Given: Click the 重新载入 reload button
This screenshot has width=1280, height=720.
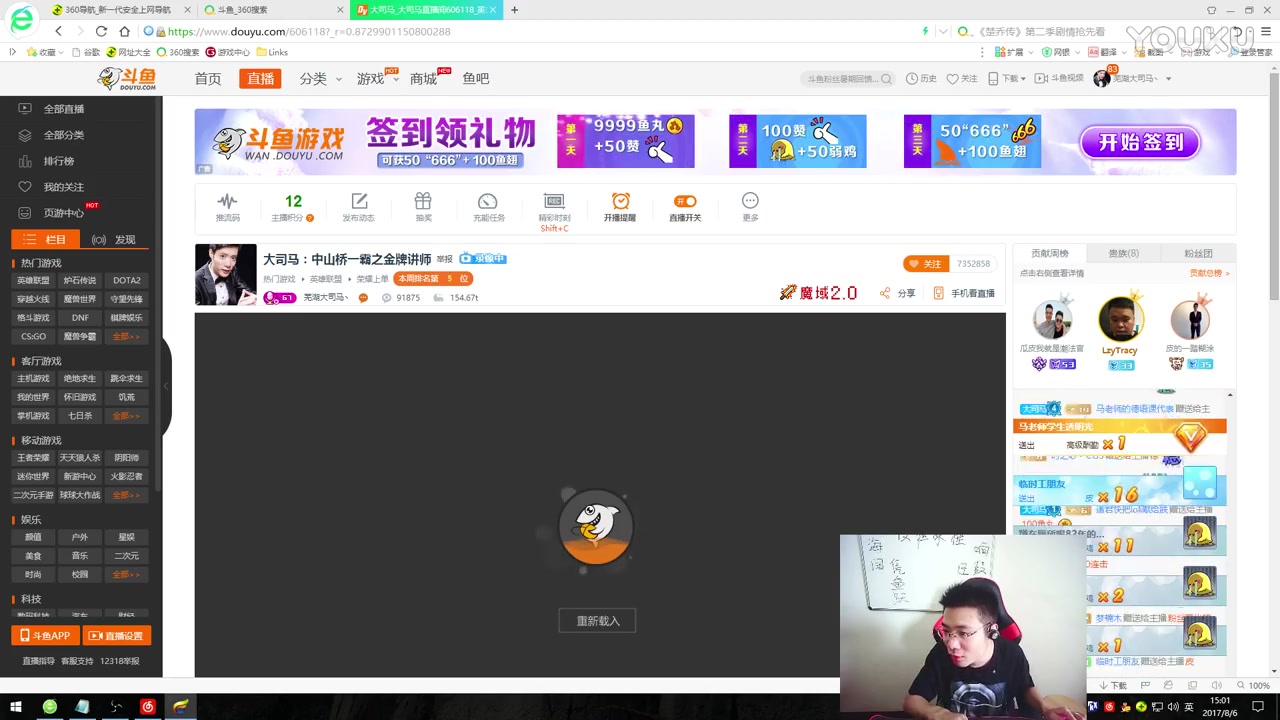Looking at the screenshot, I should (x=597, y=621).
